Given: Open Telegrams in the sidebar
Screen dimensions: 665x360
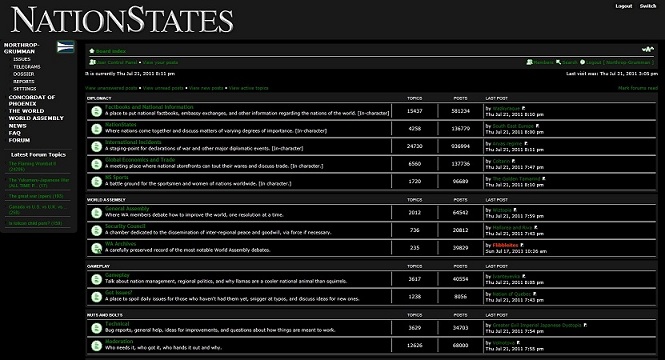Looking at the screenshot, I should tap(27, 67).
